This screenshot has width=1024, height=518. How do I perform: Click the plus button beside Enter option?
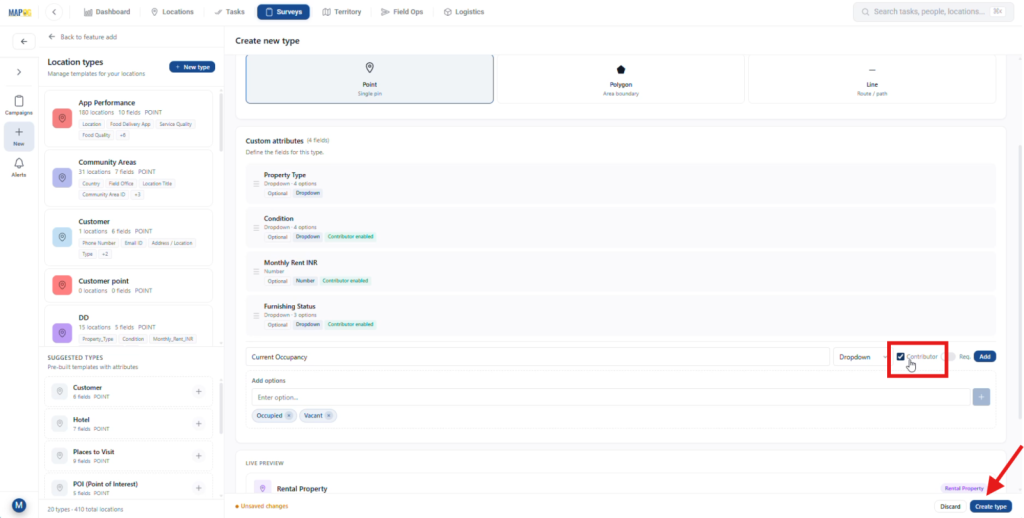pyautogui.click(x=981, y=397)
